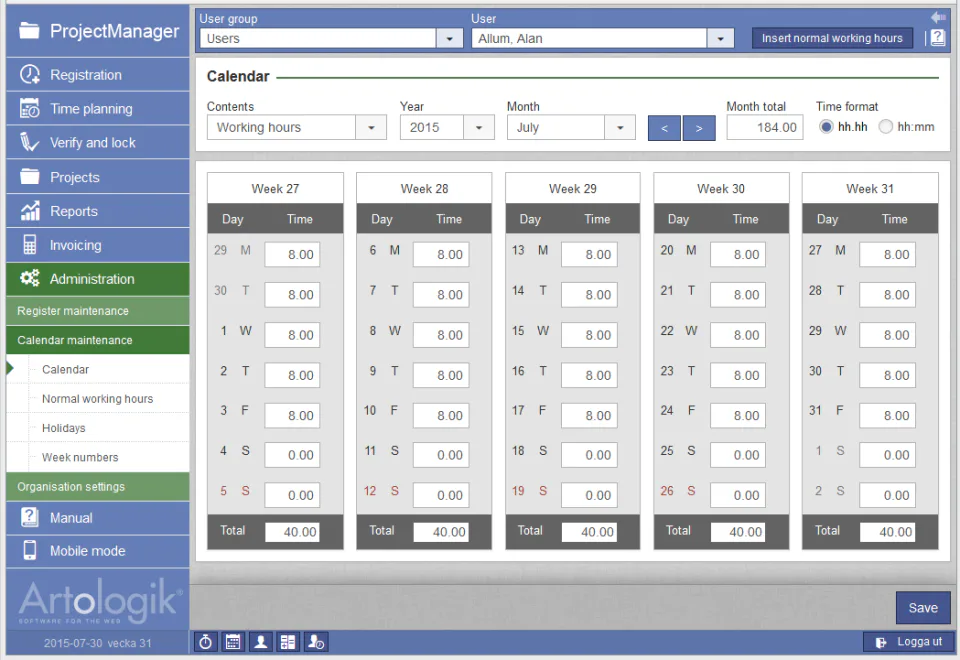Expand the Organisation settings section
The width and height of the screenshot is (960, 660).
[x=98, y=487]
